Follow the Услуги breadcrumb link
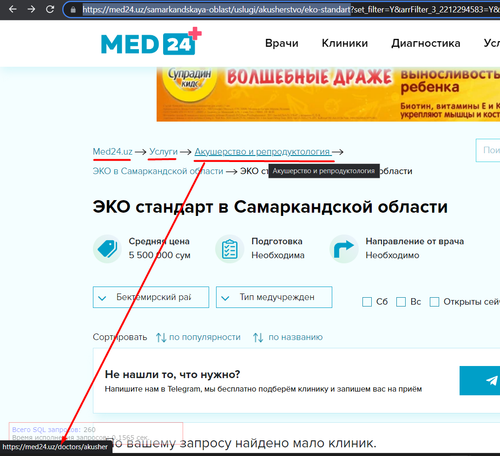Image resolution: width=500 pixels, height=456 pixels. click(163, 152)
